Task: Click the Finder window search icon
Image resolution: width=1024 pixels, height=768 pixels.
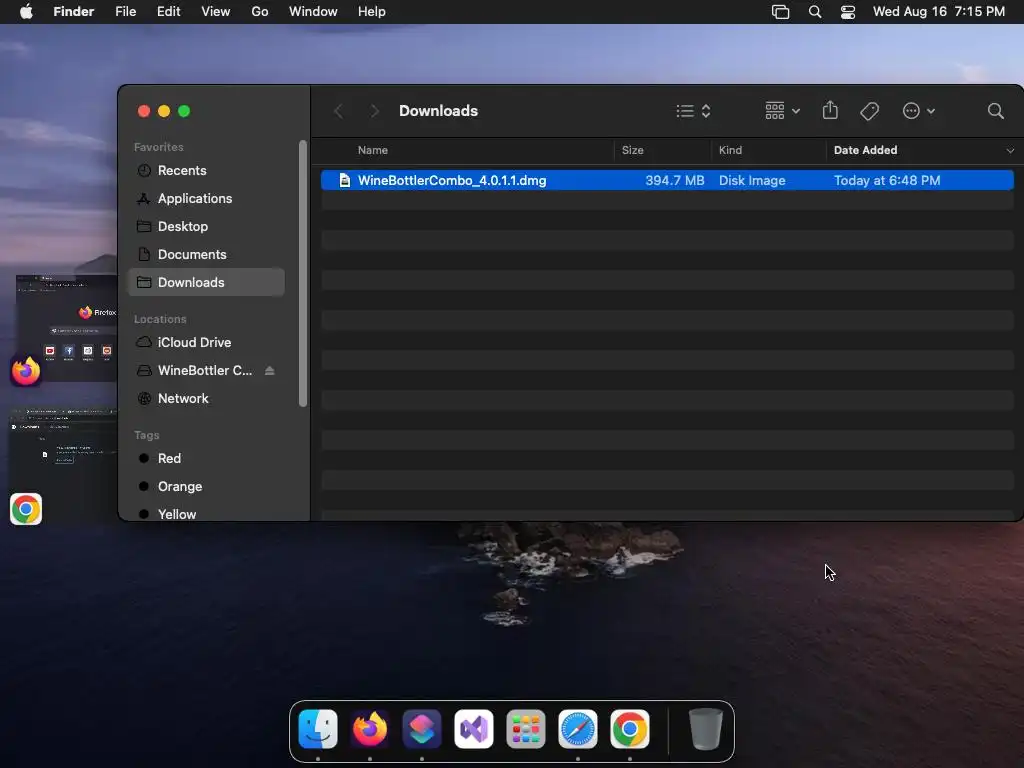Action: (x=995, y=111)
